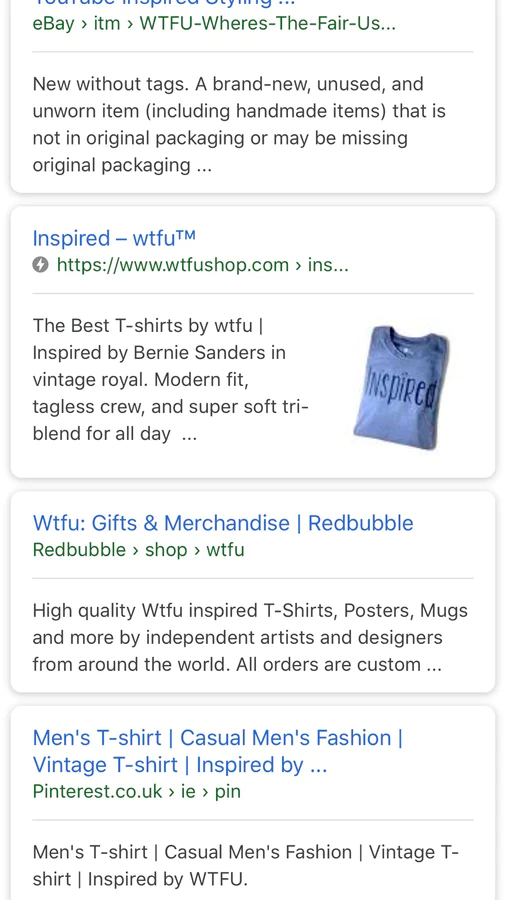This screenshot has width=506, height=900.
Task: Tap the AMP lightning bolt icon
Action: [40, 265]
